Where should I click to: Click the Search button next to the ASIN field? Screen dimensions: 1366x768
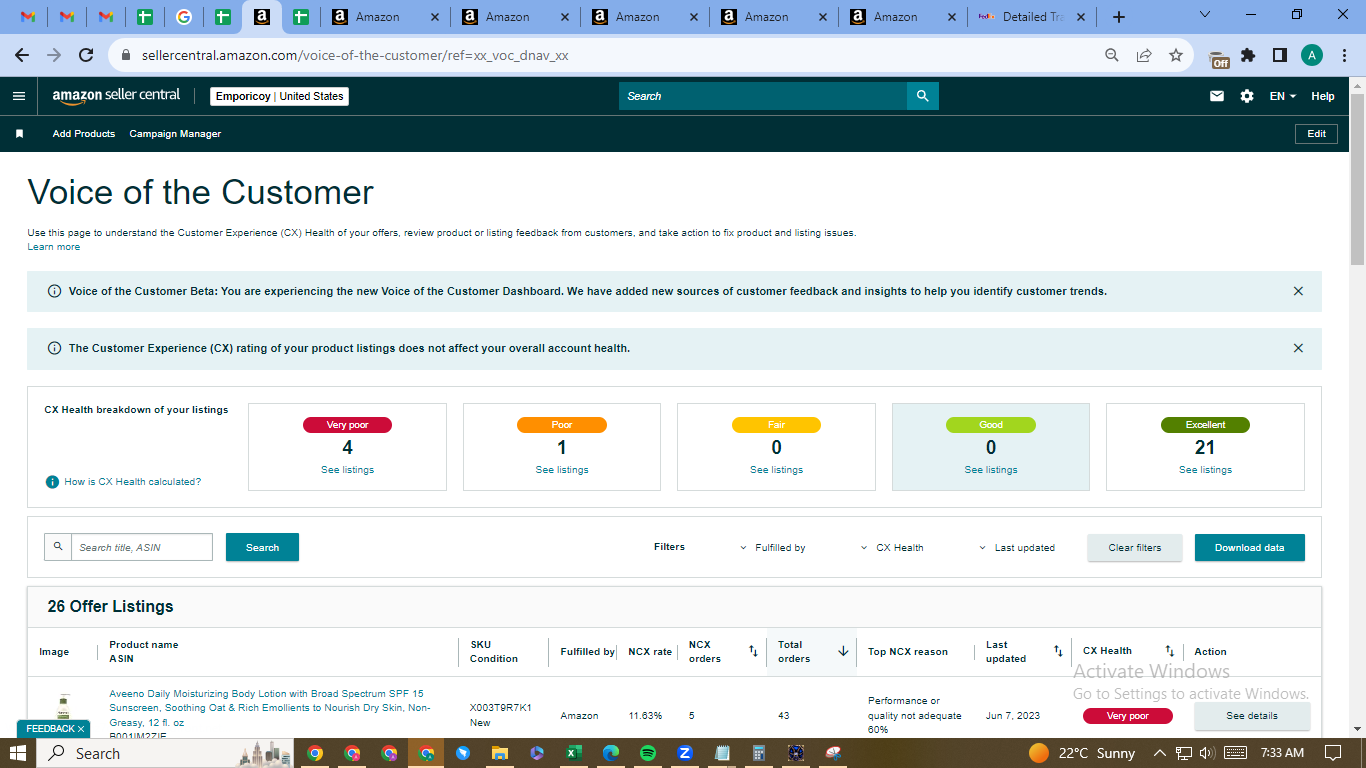262,547
